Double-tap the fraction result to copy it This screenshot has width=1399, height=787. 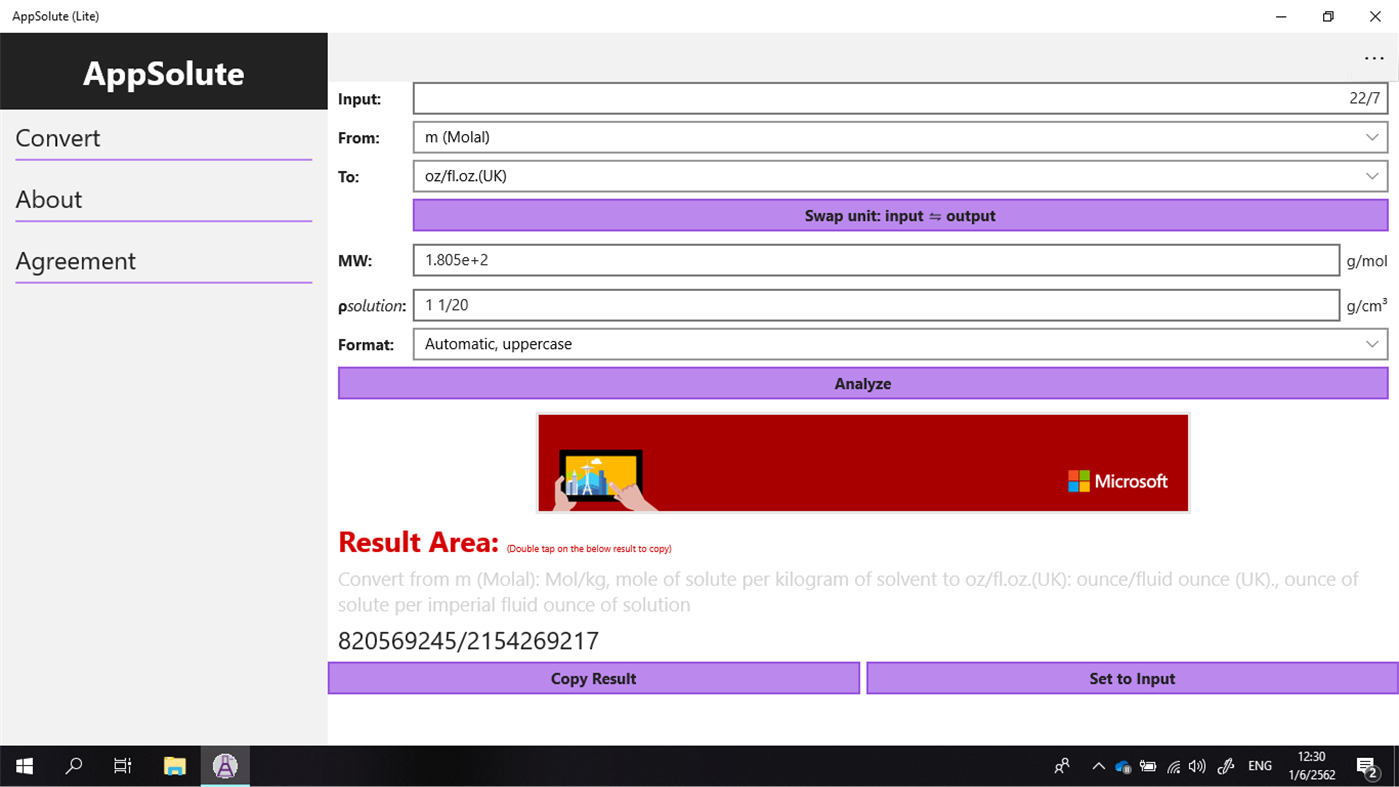point(468,641)
